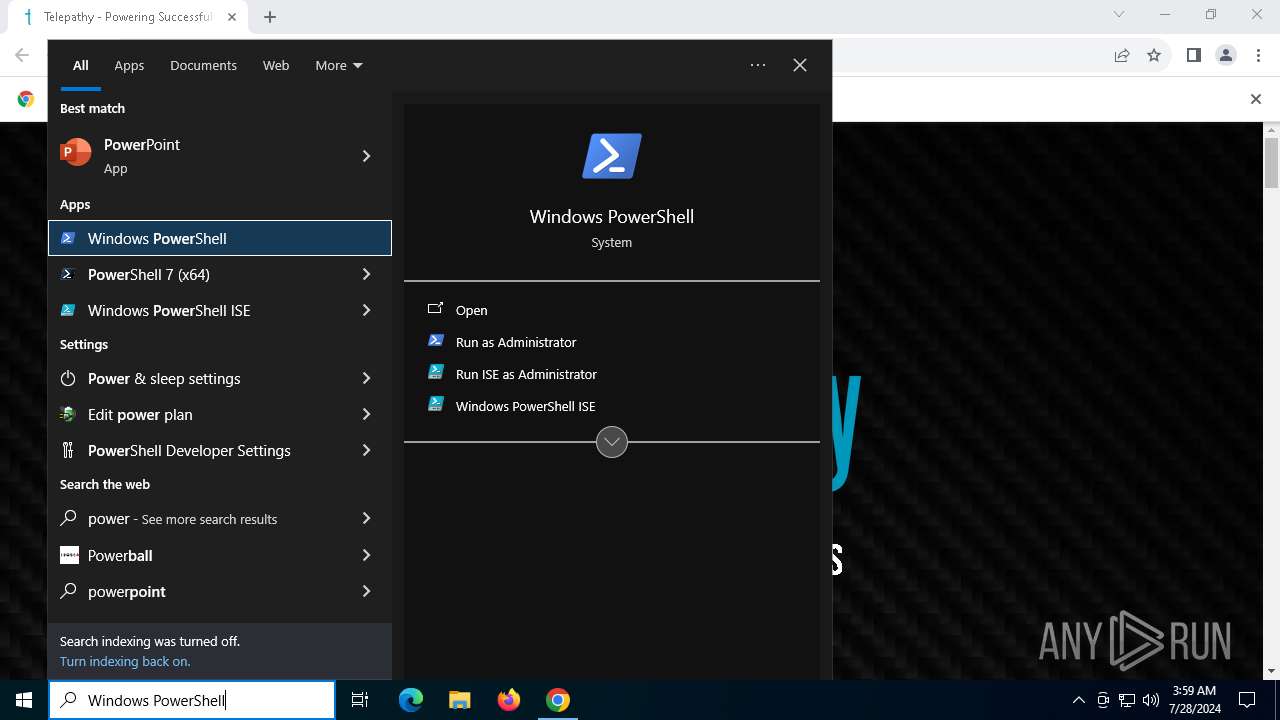Show hidden system tray icons
1280x720 pixels.
click(x=1079, y=700)
